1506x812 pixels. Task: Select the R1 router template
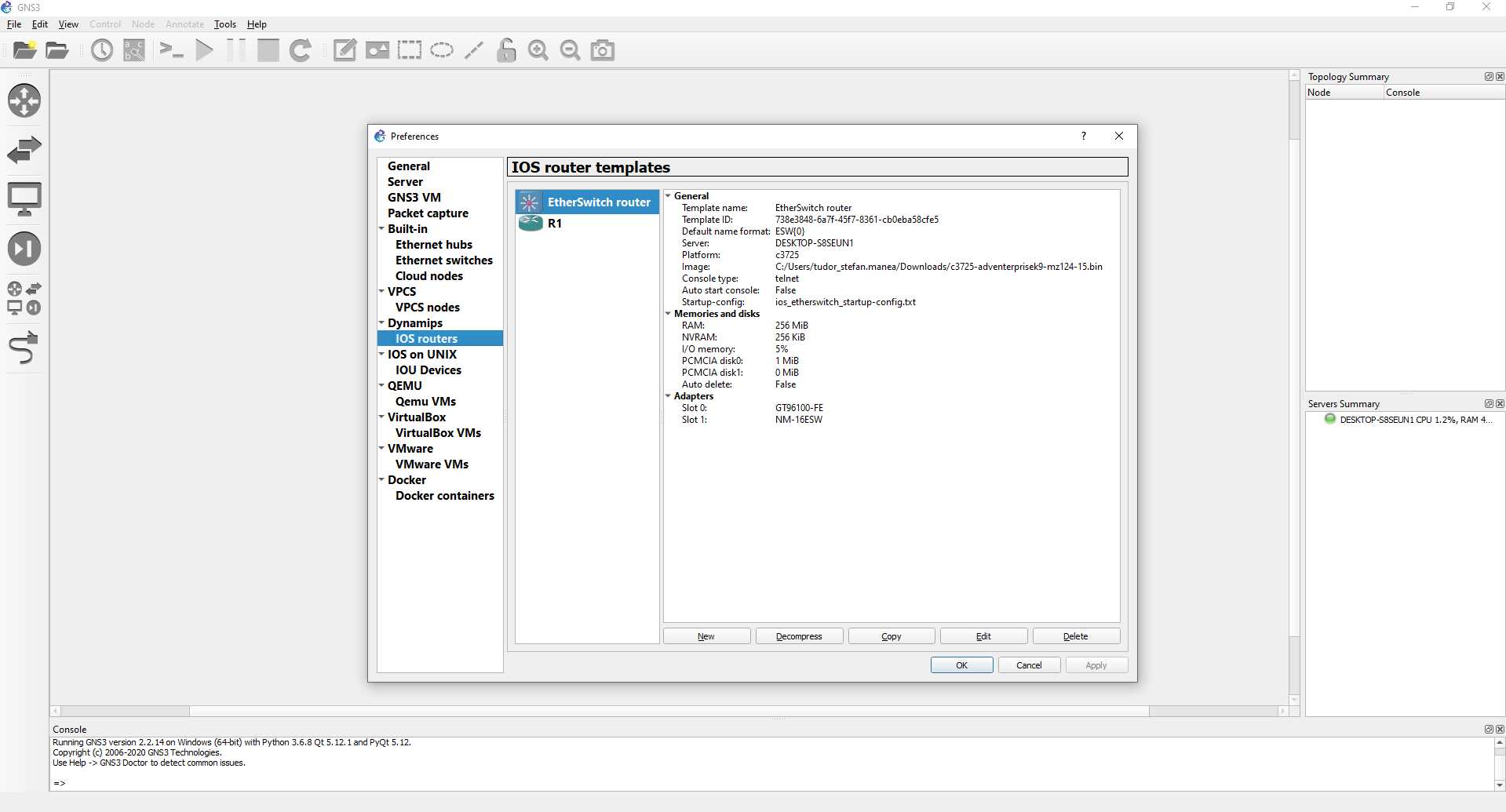click(x=555, y=223)
